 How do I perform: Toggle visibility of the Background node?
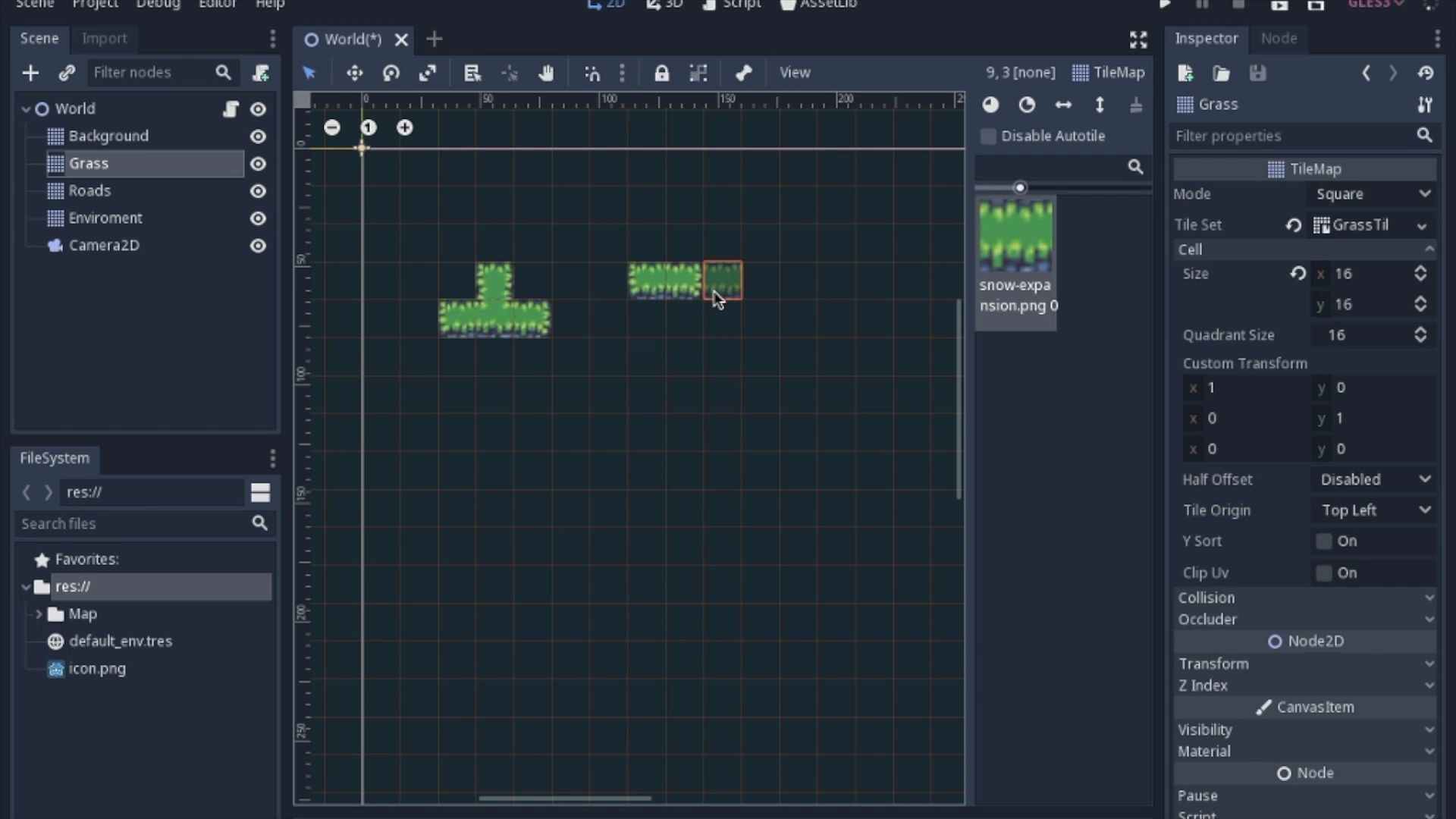[258, 136]
